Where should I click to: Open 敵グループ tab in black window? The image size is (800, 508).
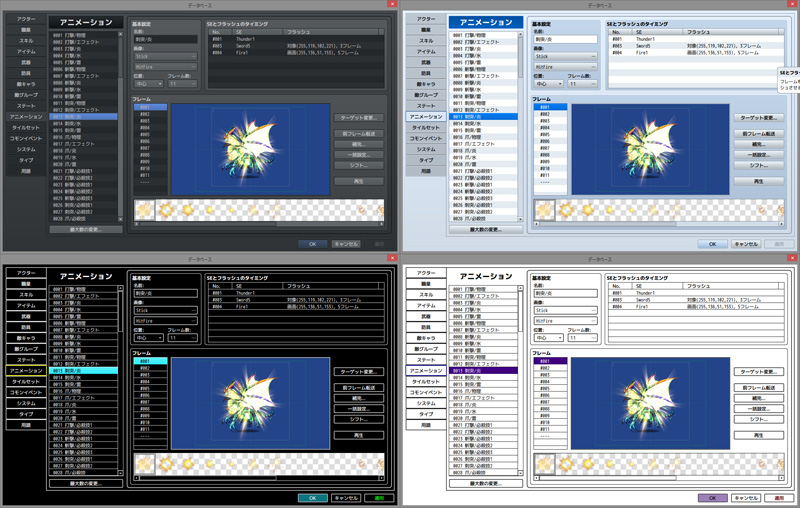(26, 349)
